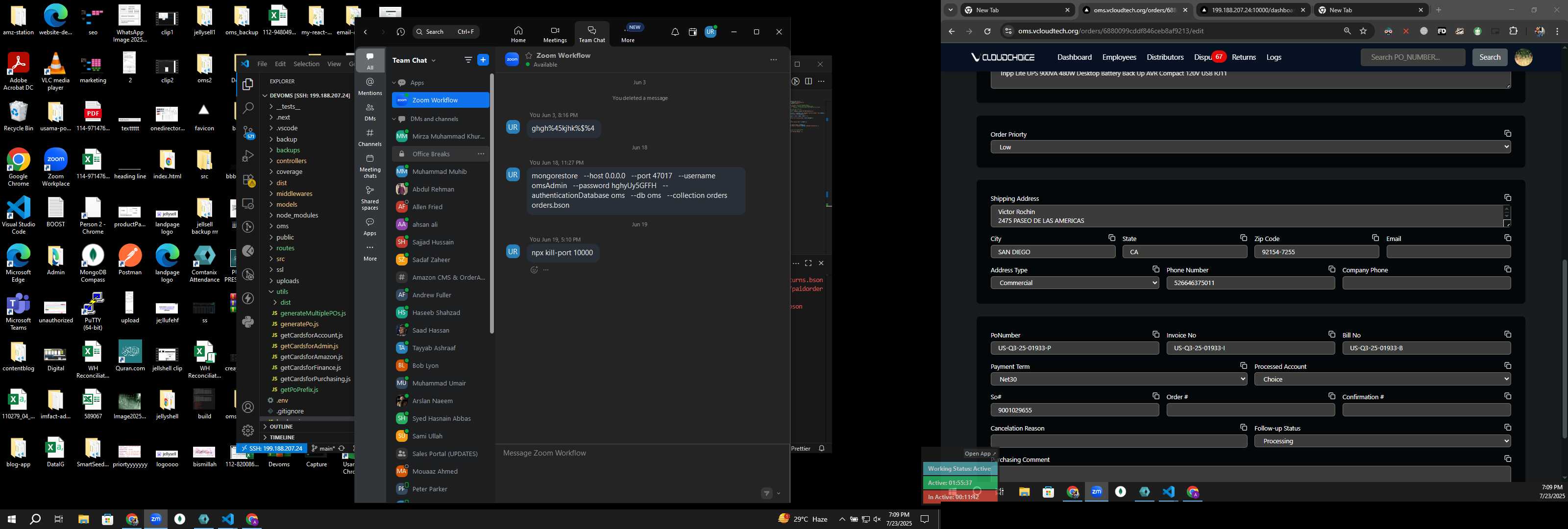Star the Zoom Workflow chat
1568x529 pixels.
click(529, 55)
